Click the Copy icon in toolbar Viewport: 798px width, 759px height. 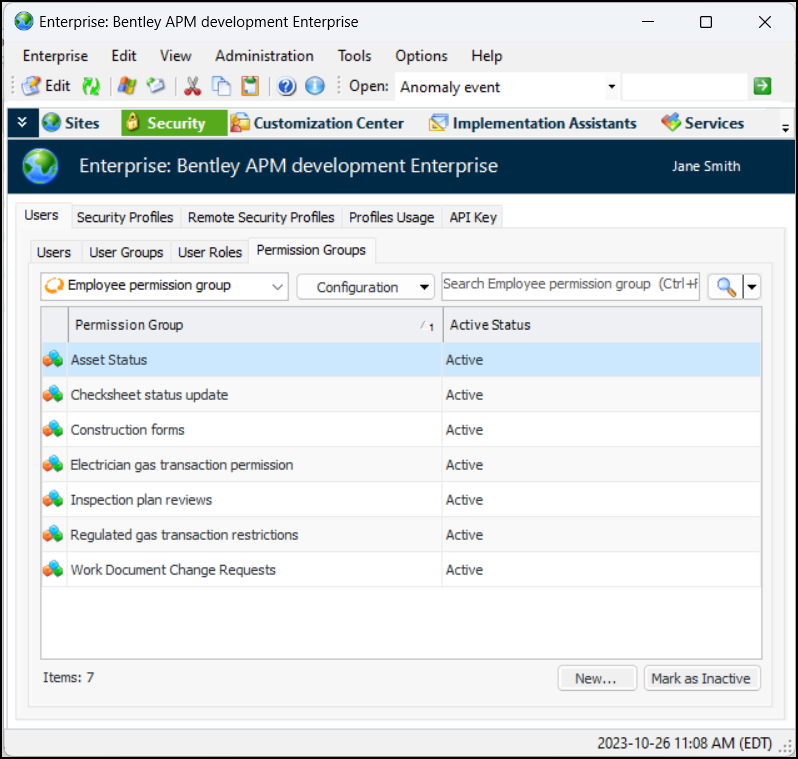(221, 86)
